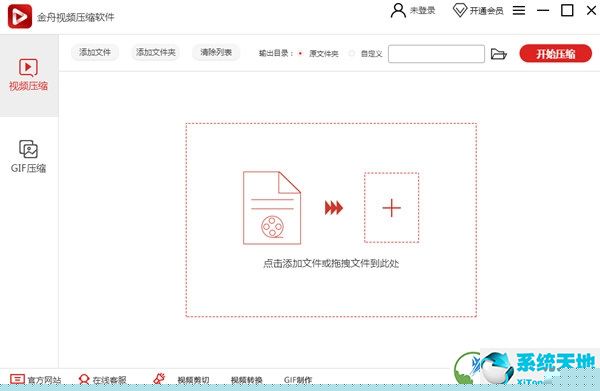
Task: Browse output folder with open-folder icon
Action: (499, 54)
